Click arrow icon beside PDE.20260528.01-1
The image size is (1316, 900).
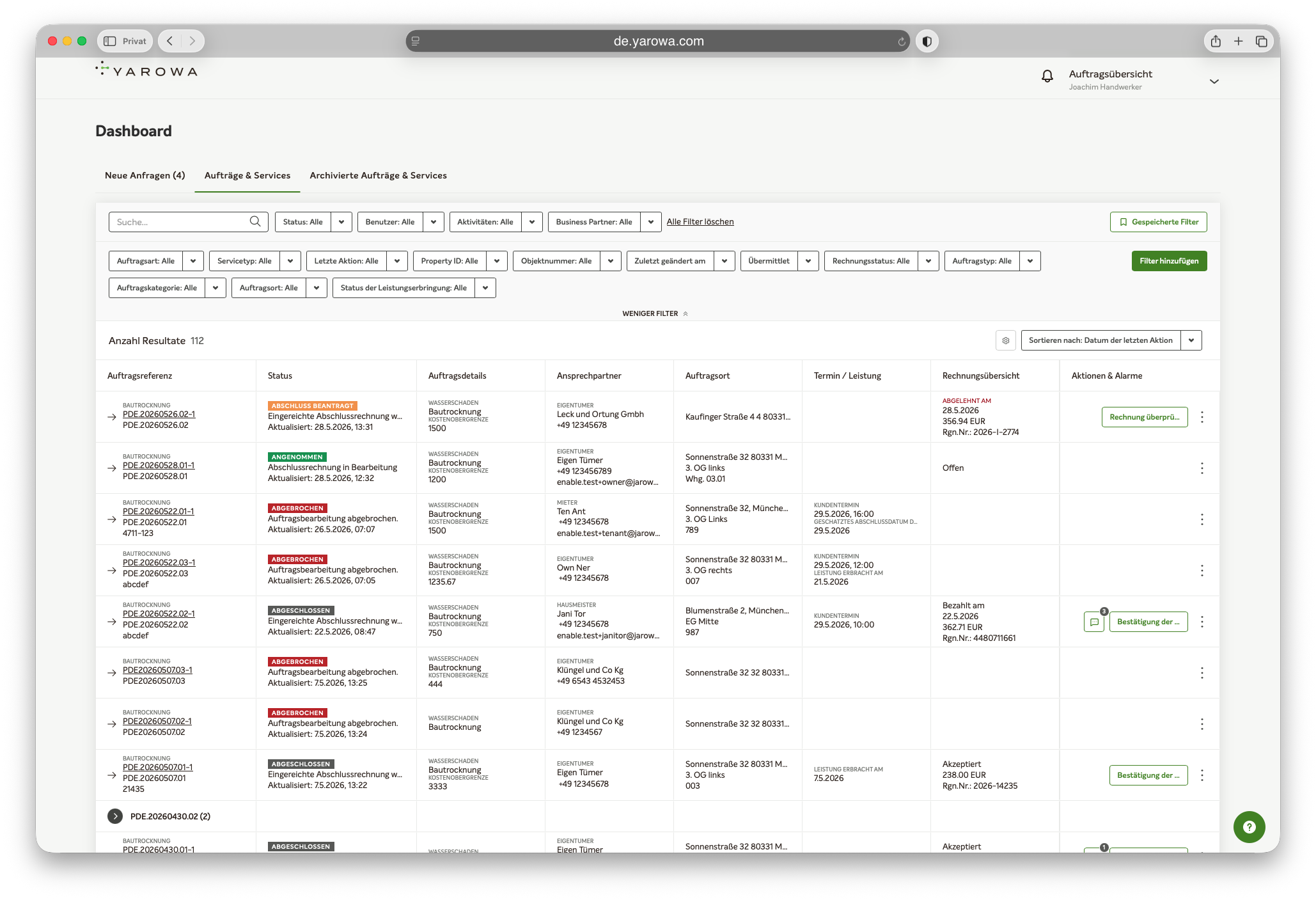[x=112, y=468]
